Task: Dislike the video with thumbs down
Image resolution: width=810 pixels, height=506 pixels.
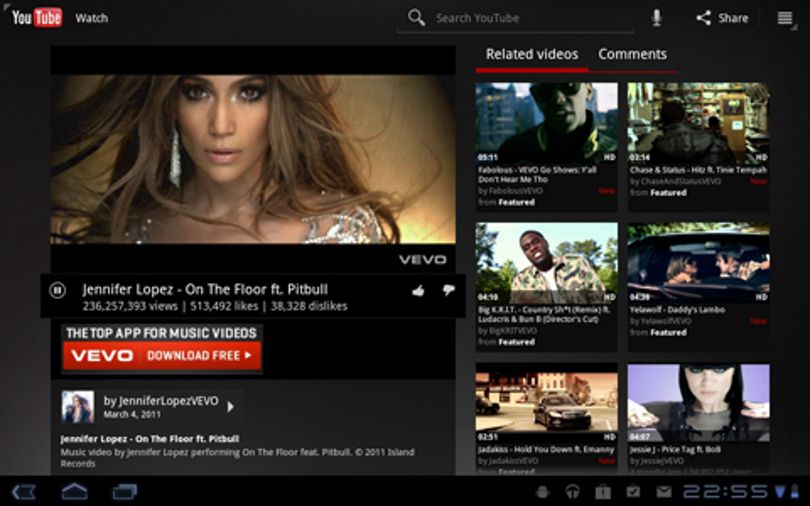Action: [x=448, y=291]
